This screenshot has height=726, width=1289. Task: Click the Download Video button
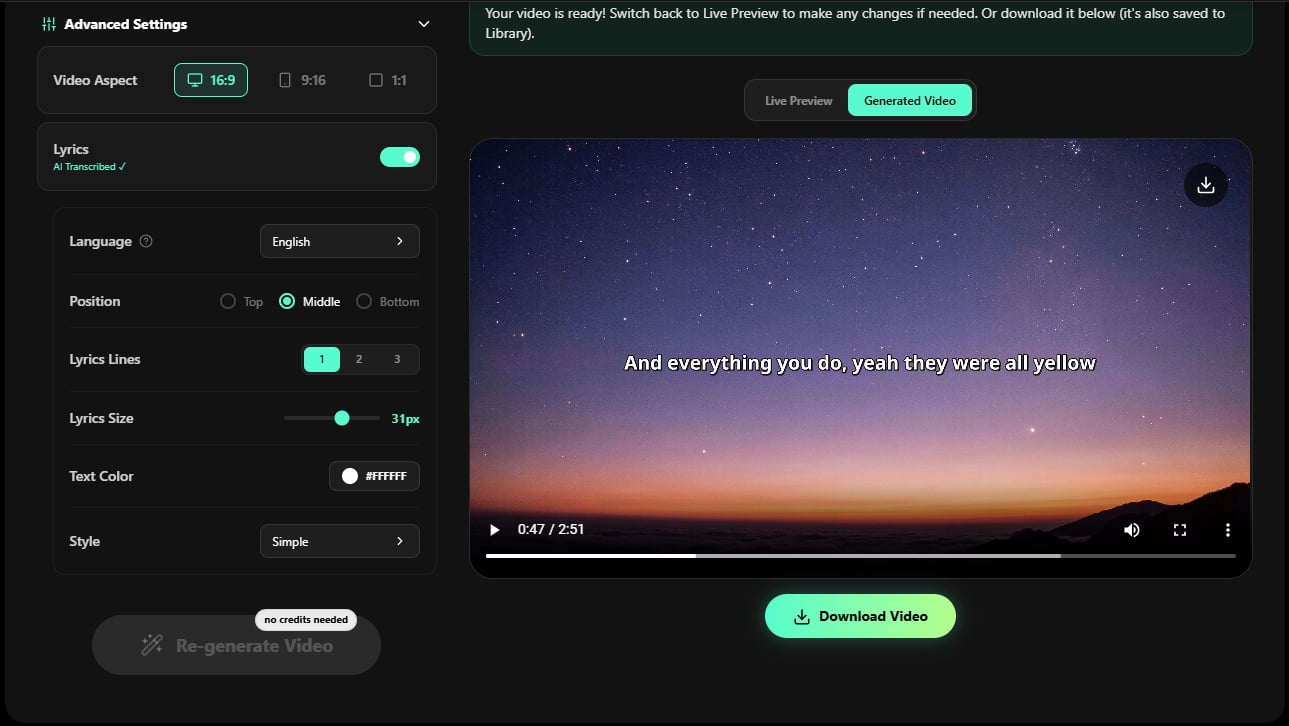860,616
